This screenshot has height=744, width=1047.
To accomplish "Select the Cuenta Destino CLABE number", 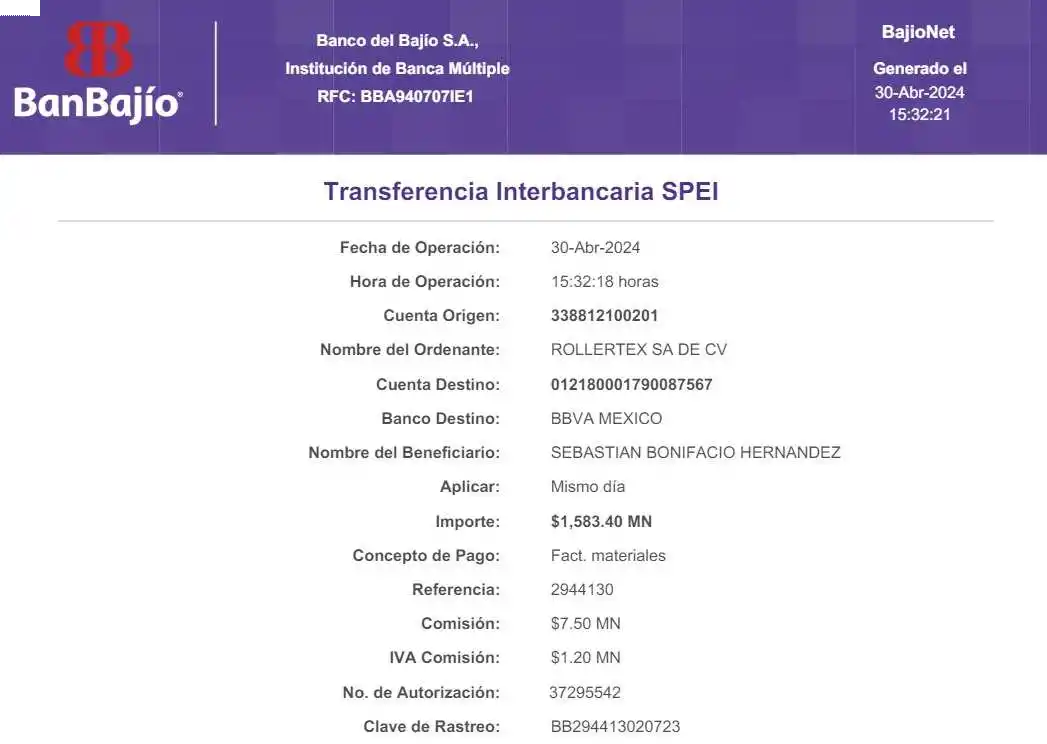I will pos(631,384).
